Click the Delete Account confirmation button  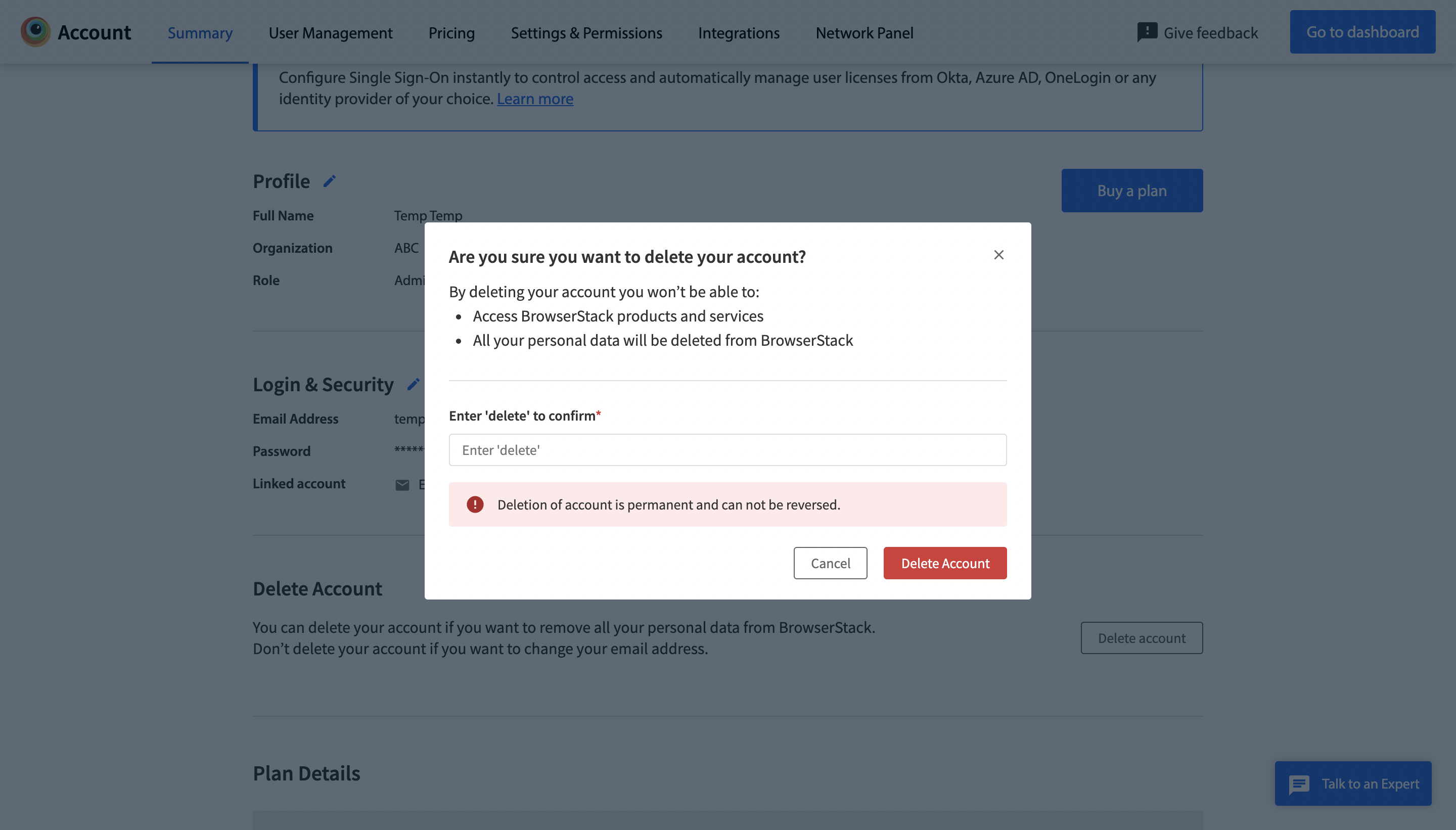[945, 562]
